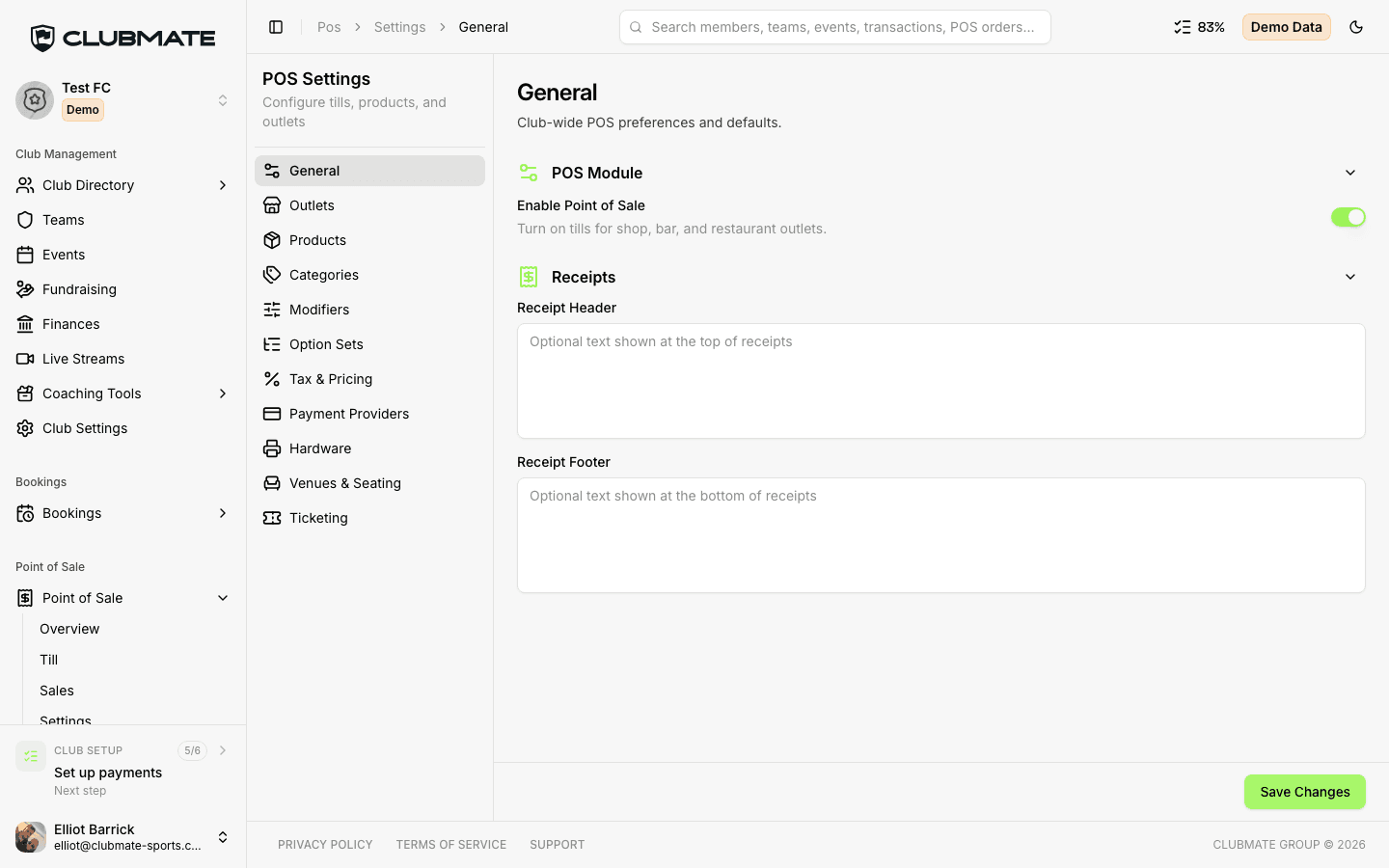Click the Point of Sale receipt icon
Image resolution: width=1389 pixels, height=868 pixels.
tap(25, 598)
